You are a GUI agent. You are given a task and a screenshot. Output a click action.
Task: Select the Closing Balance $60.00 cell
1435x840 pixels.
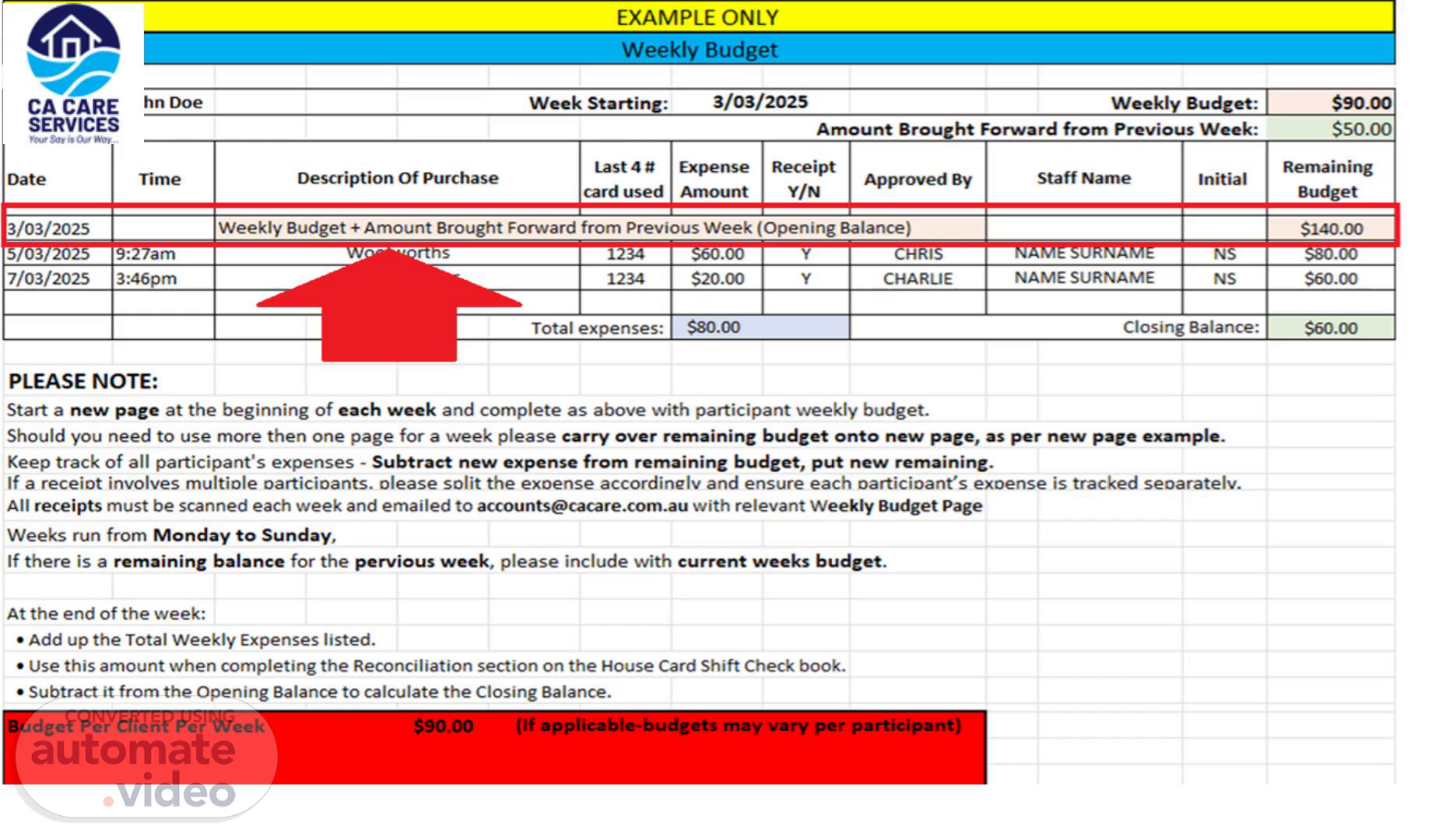pos(1330,327)
